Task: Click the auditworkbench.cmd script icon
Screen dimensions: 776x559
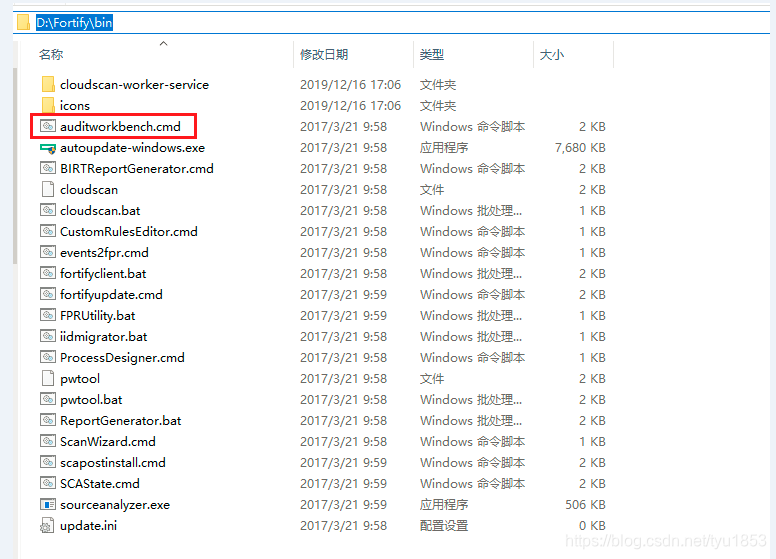Action: coord(48,126)
